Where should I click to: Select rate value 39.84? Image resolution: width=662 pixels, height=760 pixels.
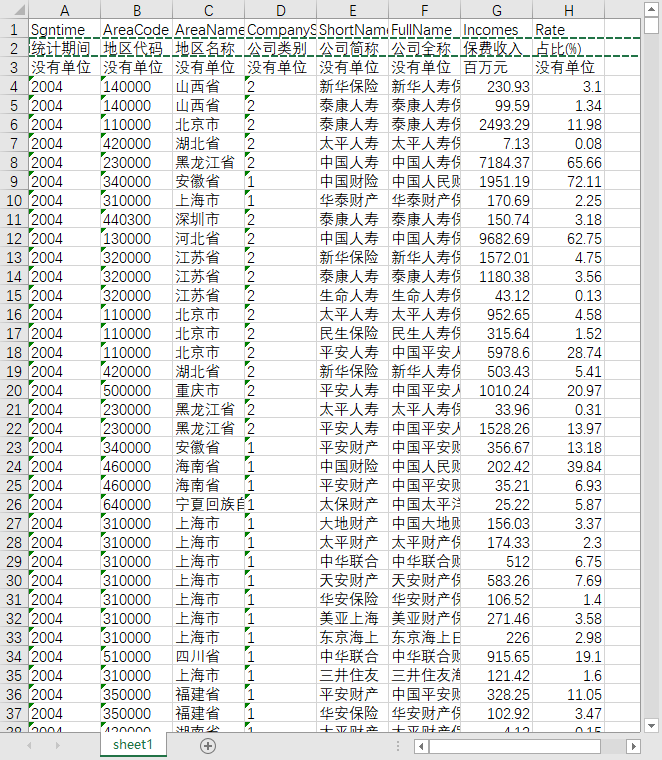coord(568,466)
